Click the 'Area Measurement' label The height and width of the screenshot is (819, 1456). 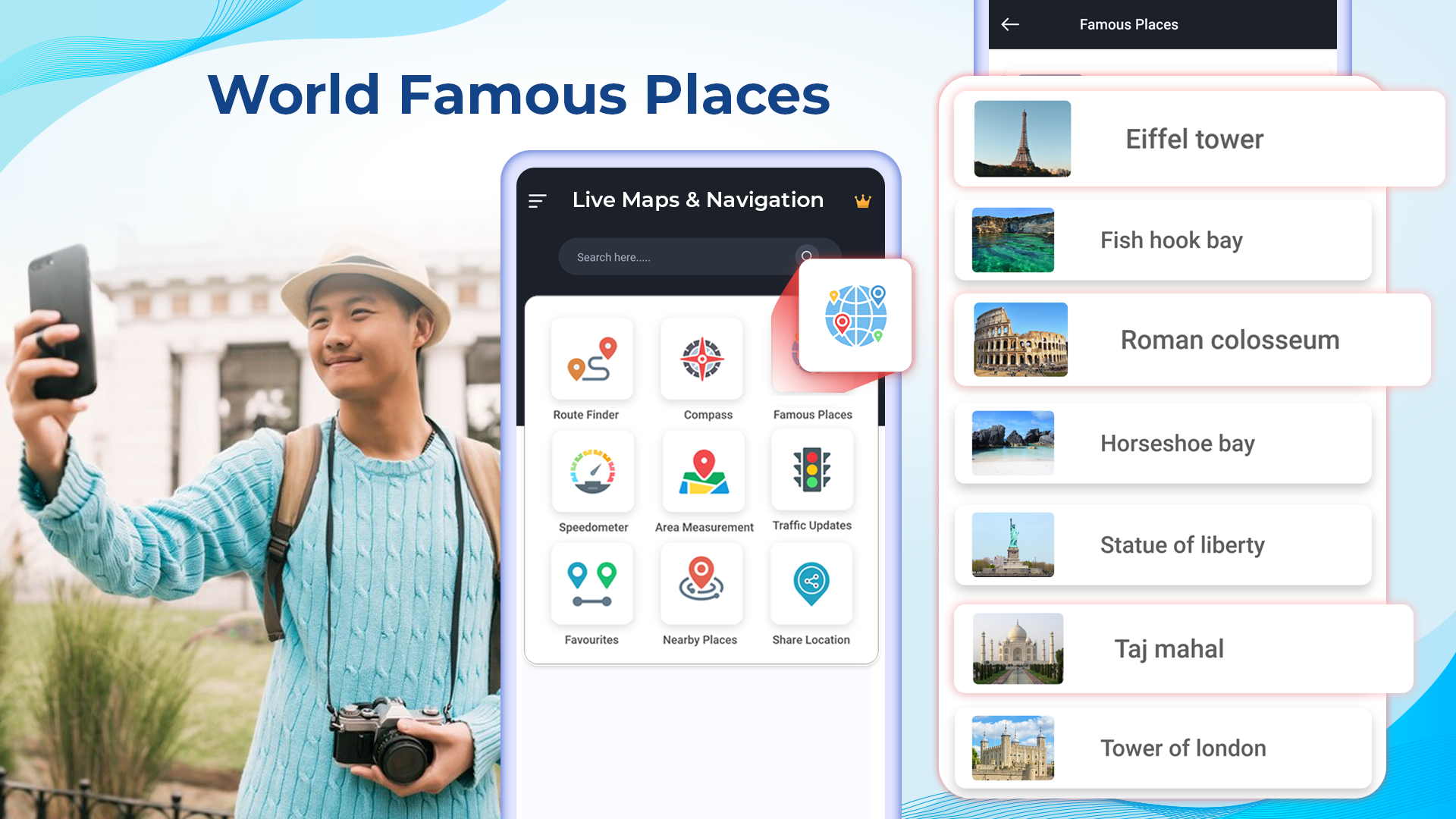(704, 527)
